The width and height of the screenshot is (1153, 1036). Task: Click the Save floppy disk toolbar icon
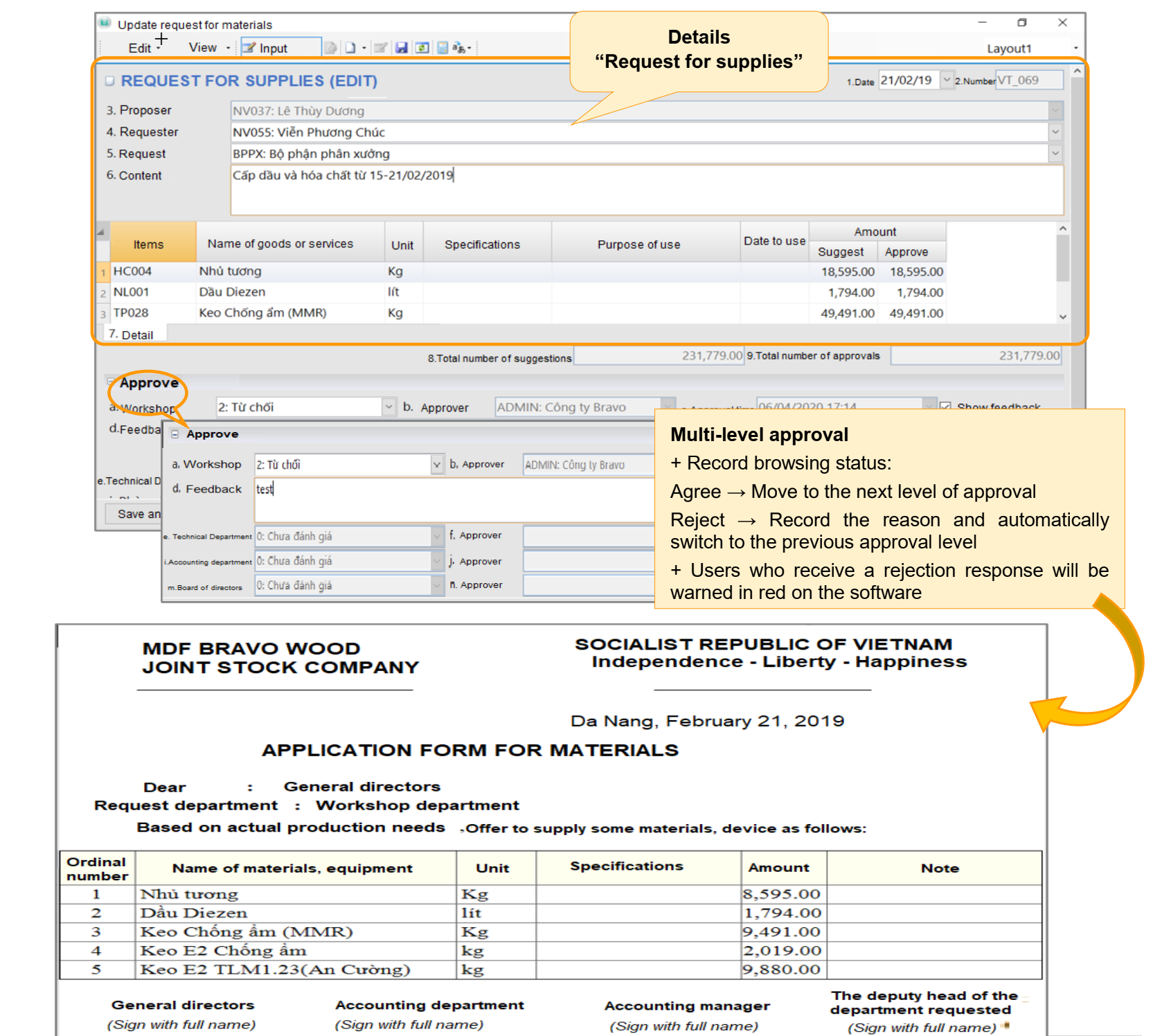(x=401, y=48)
